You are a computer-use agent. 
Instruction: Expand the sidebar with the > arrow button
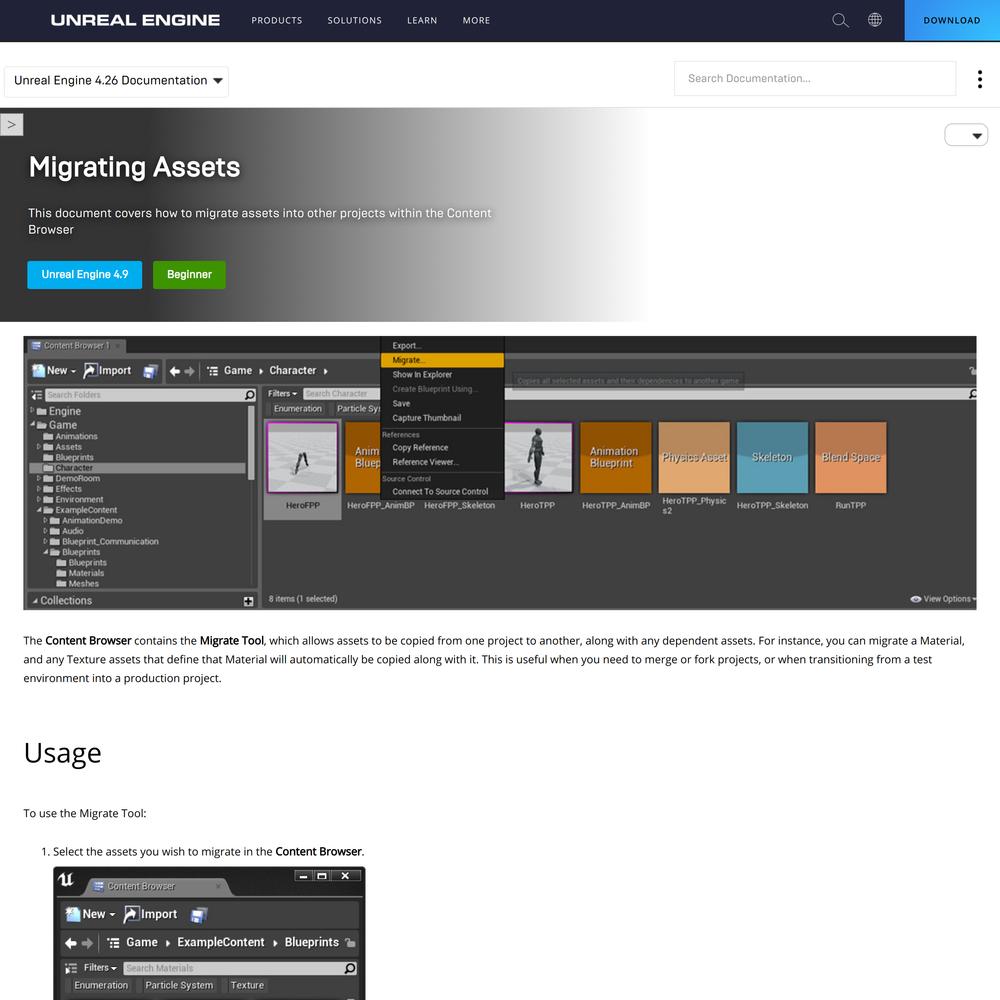[x=11, y=124]
